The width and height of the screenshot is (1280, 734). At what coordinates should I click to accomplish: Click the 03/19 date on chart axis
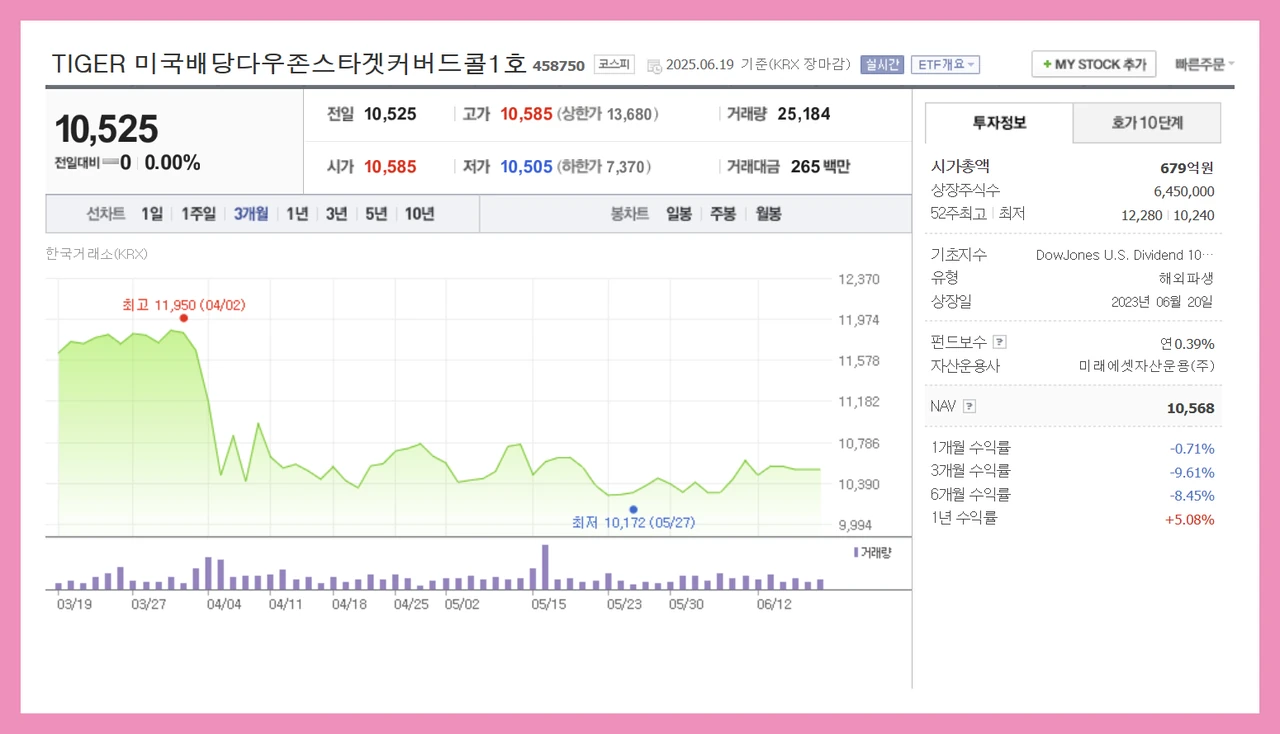(74, 605)
